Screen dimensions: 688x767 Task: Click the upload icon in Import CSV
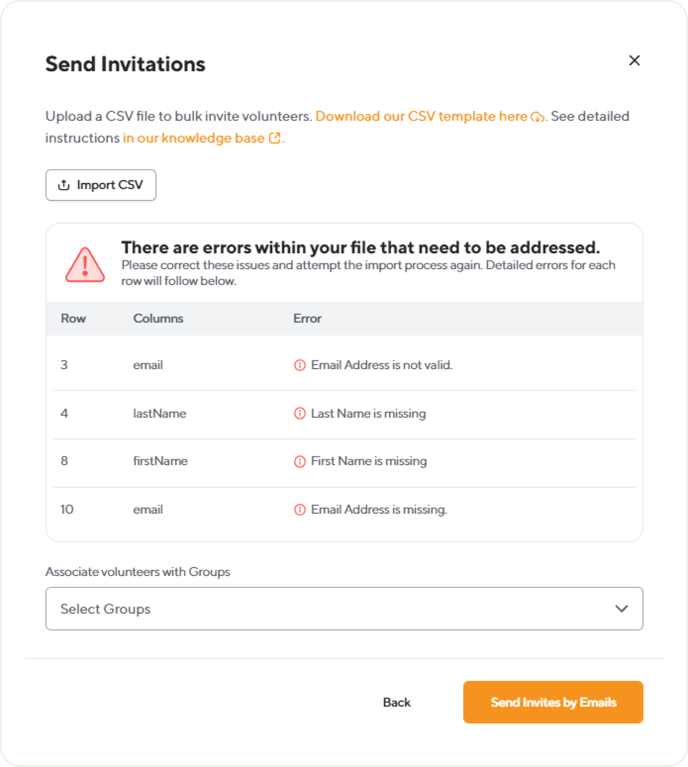point(64,185)
